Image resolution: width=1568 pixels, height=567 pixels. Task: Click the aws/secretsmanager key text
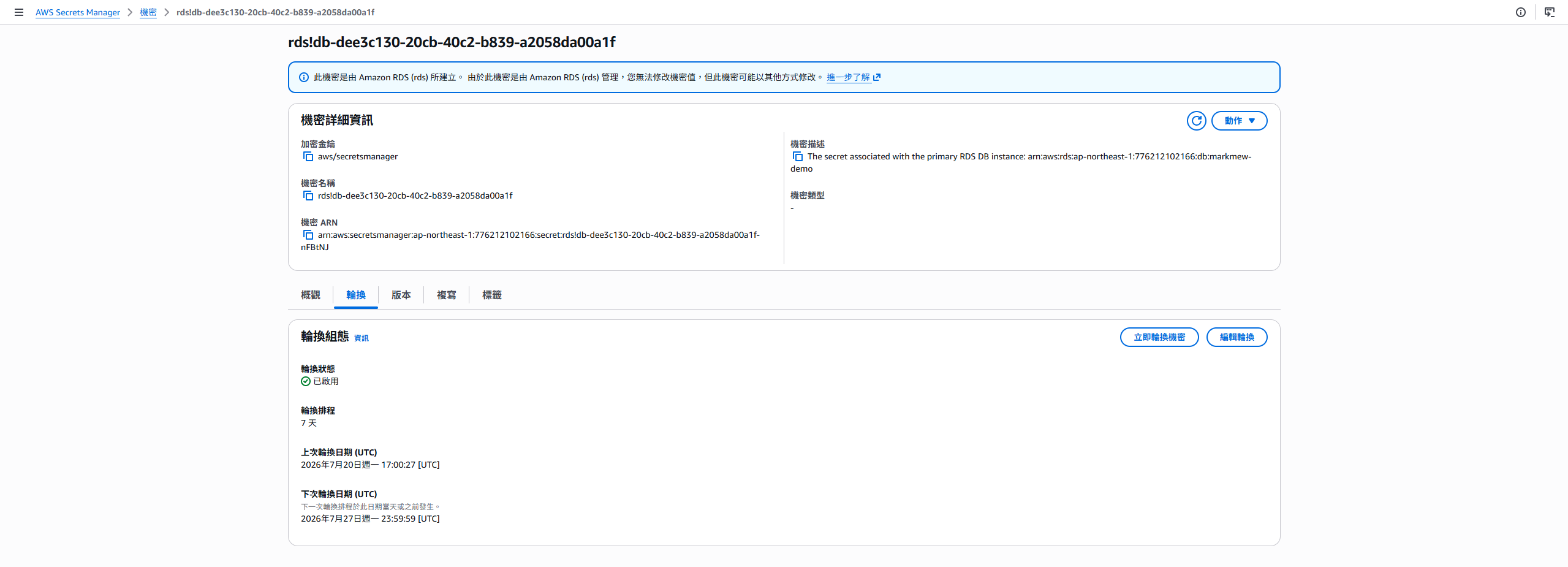coord(358,157)
